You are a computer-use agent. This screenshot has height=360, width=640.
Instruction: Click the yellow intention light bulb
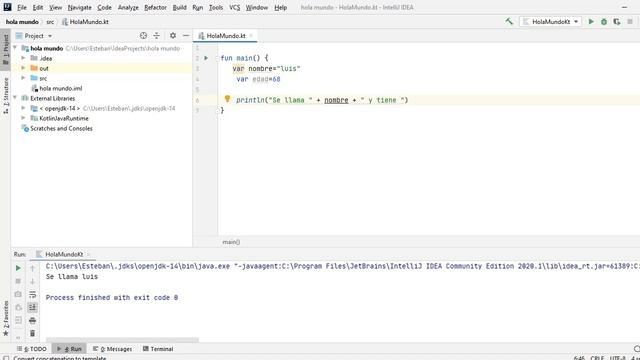(227, 98)
